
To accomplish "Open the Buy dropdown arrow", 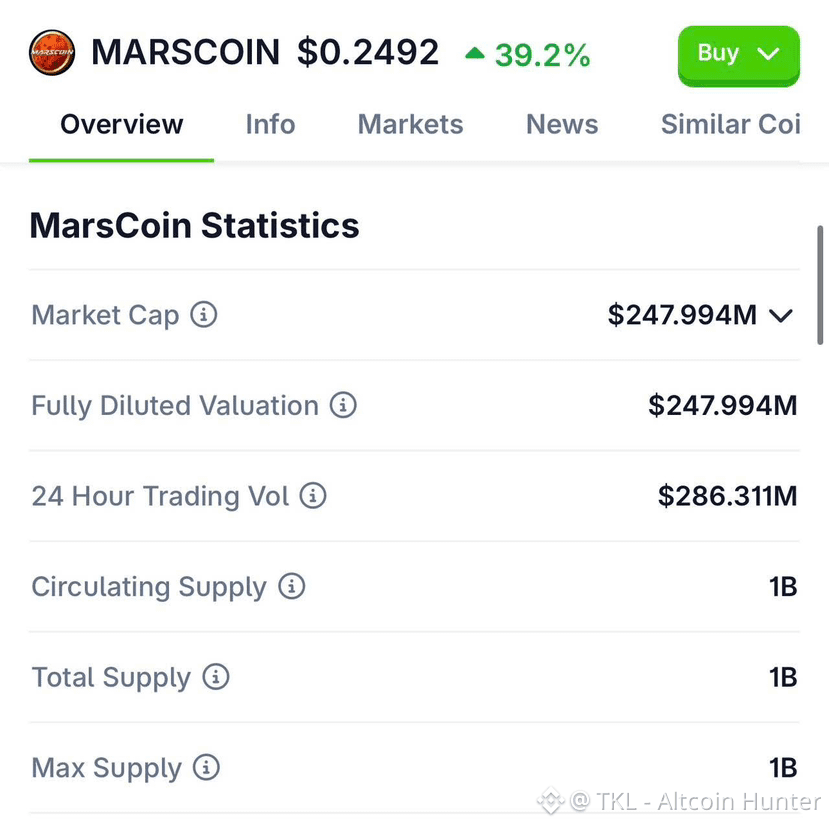I will [x=768, y=53].
